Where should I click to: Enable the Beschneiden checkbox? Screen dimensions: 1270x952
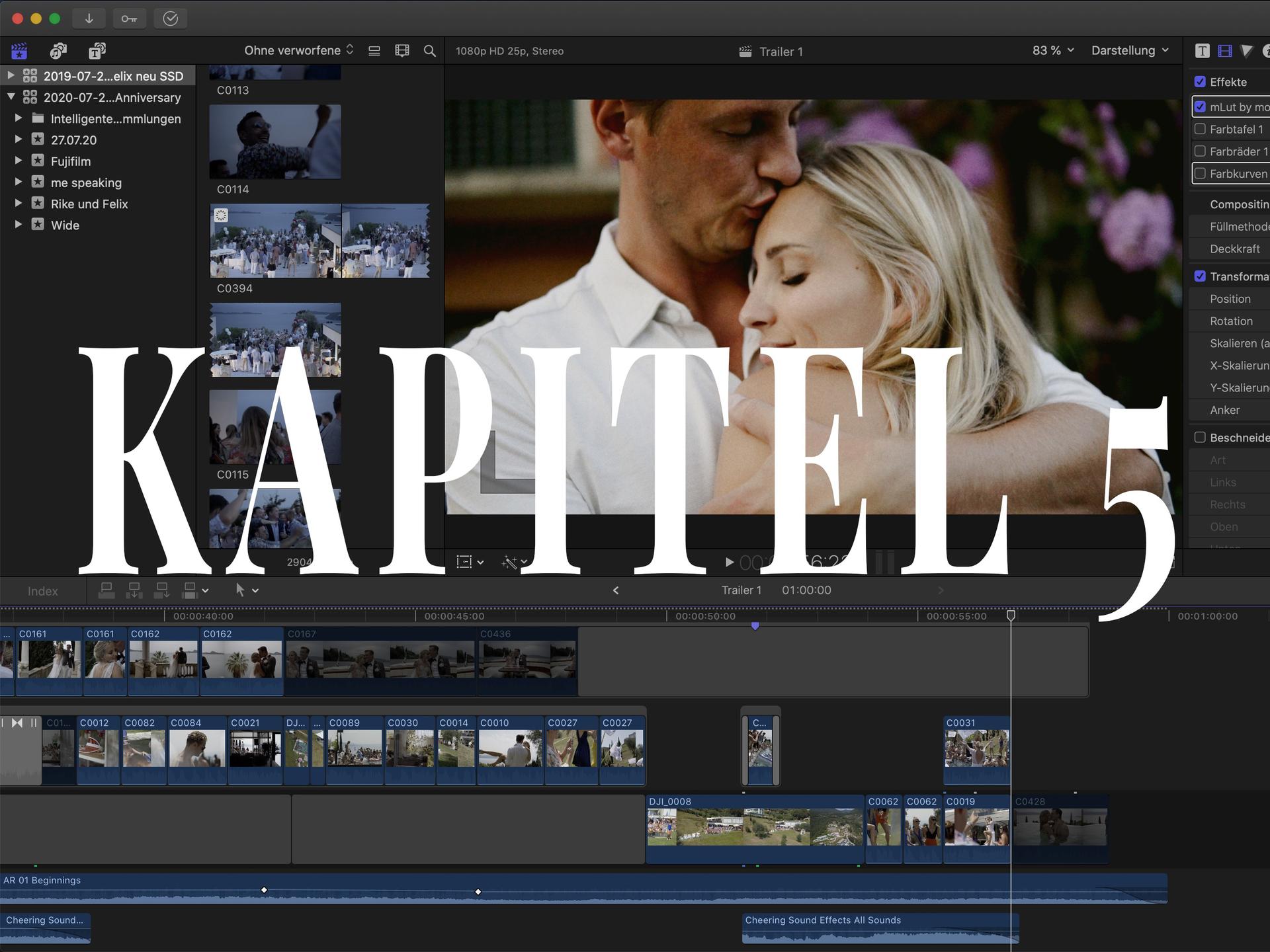tap(1200, 438)
